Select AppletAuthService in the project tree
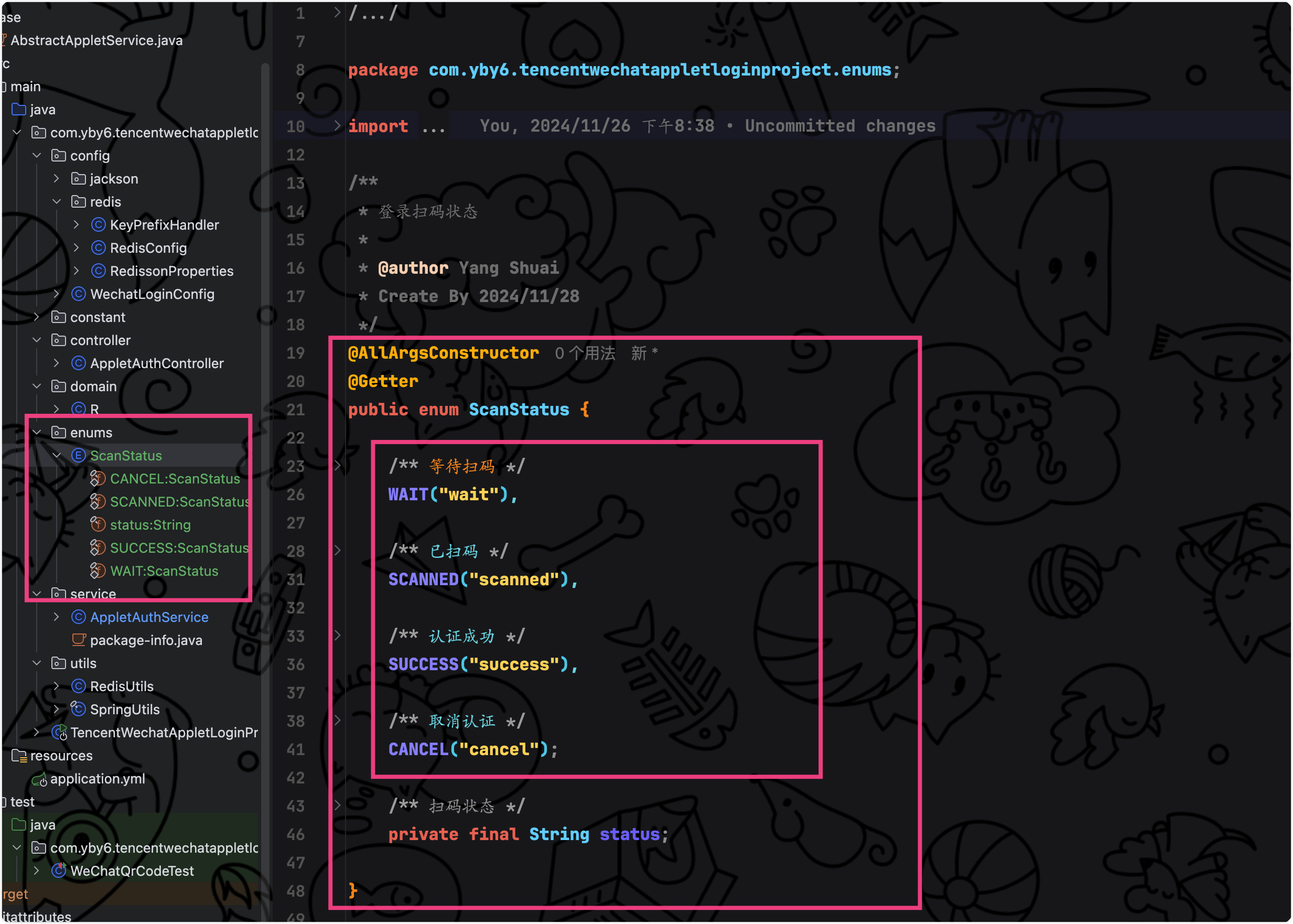 pos(149,617)
